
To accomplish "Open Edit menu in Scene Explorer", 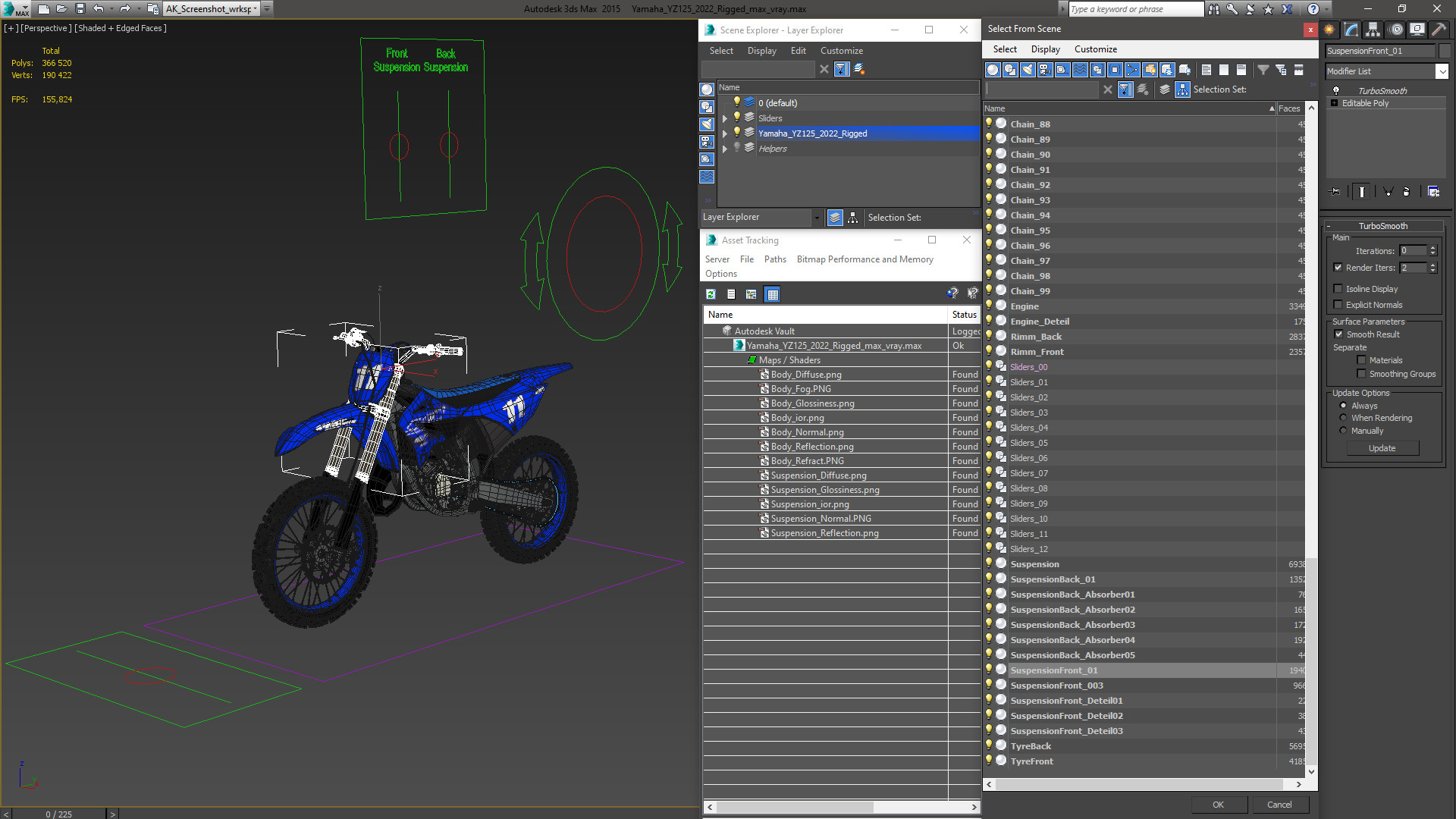I will coord(798,51).
